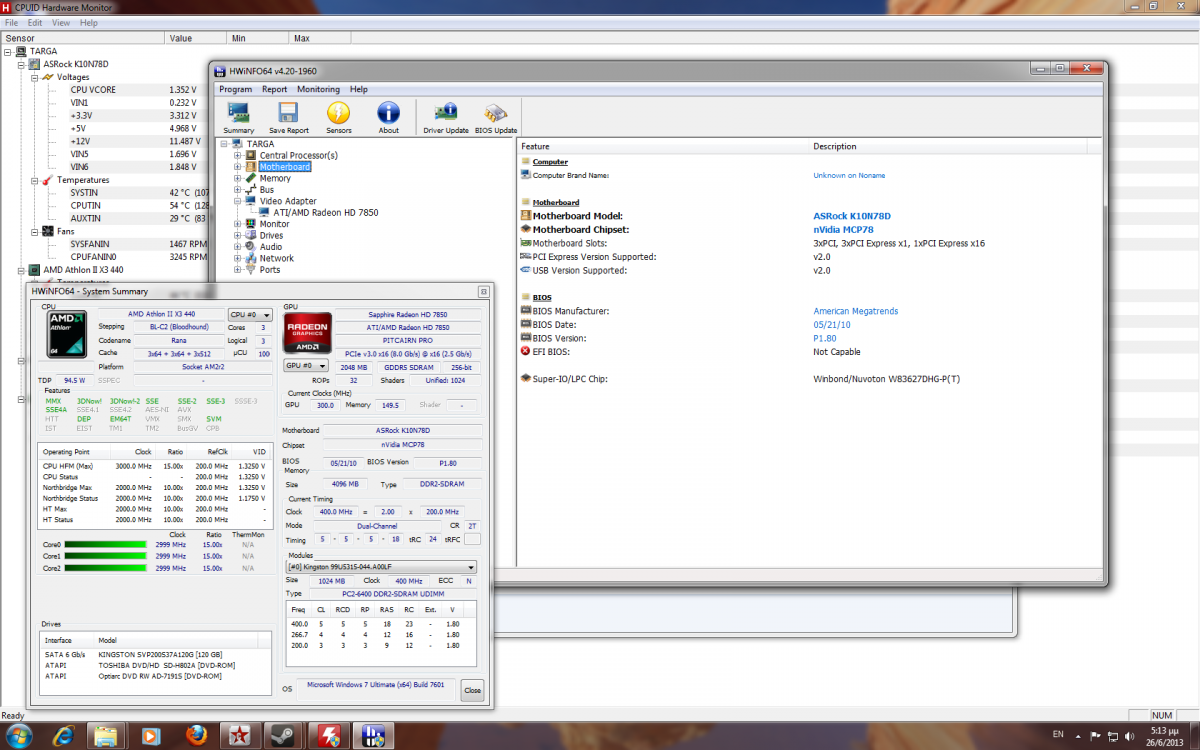This screenshot has width=1200, height=750.
Task: Open the Windows Start orb
Action: coord(20,736)
